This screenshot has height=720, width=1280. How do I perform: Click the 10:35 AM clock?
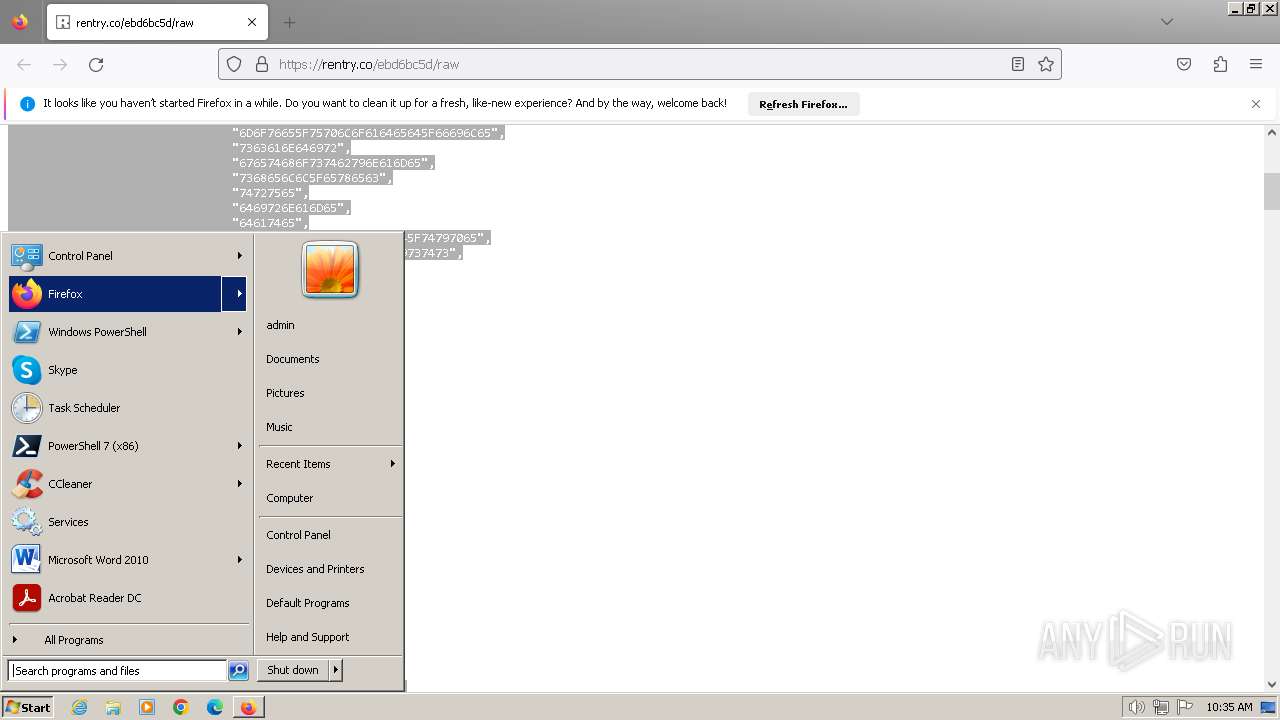[x=1229, y=707]
